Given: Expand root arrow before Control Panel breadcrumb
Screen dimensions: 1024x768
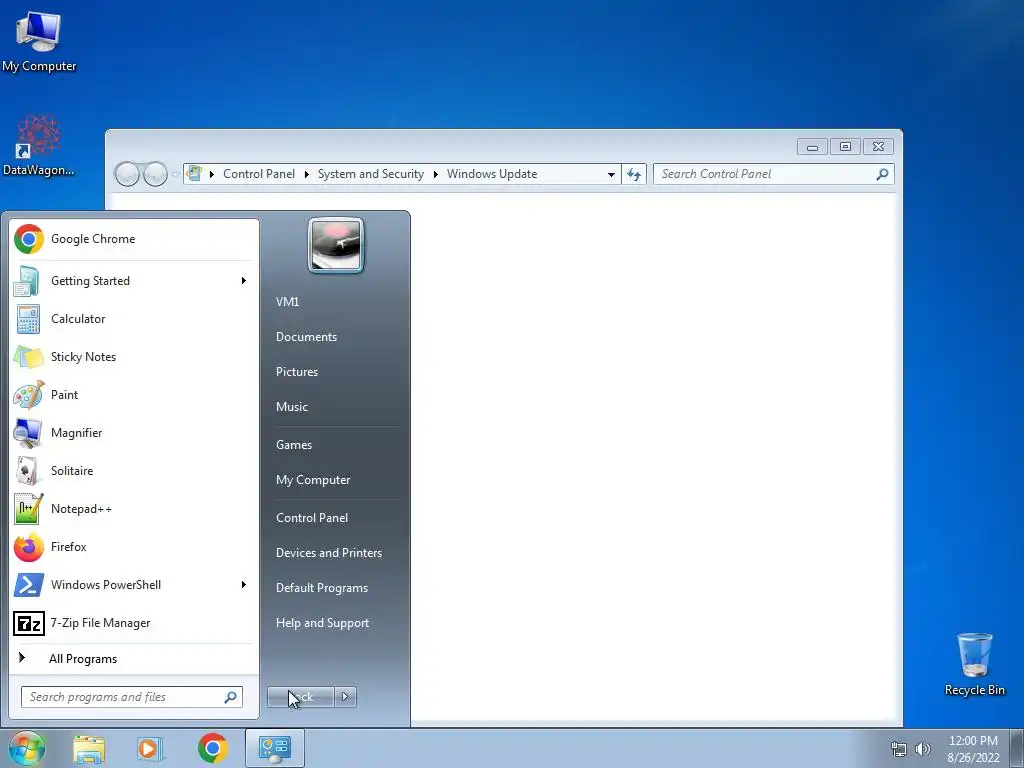Looking at the screenshot, I should click(x=212, y=174).
